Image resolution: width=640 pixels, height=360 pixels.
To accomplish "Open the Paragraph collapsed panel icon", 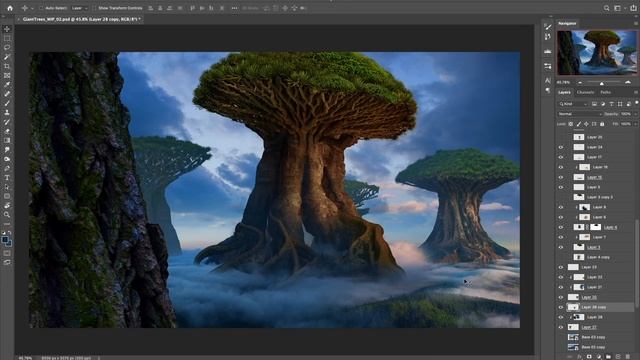I will [x=548, y=91].
